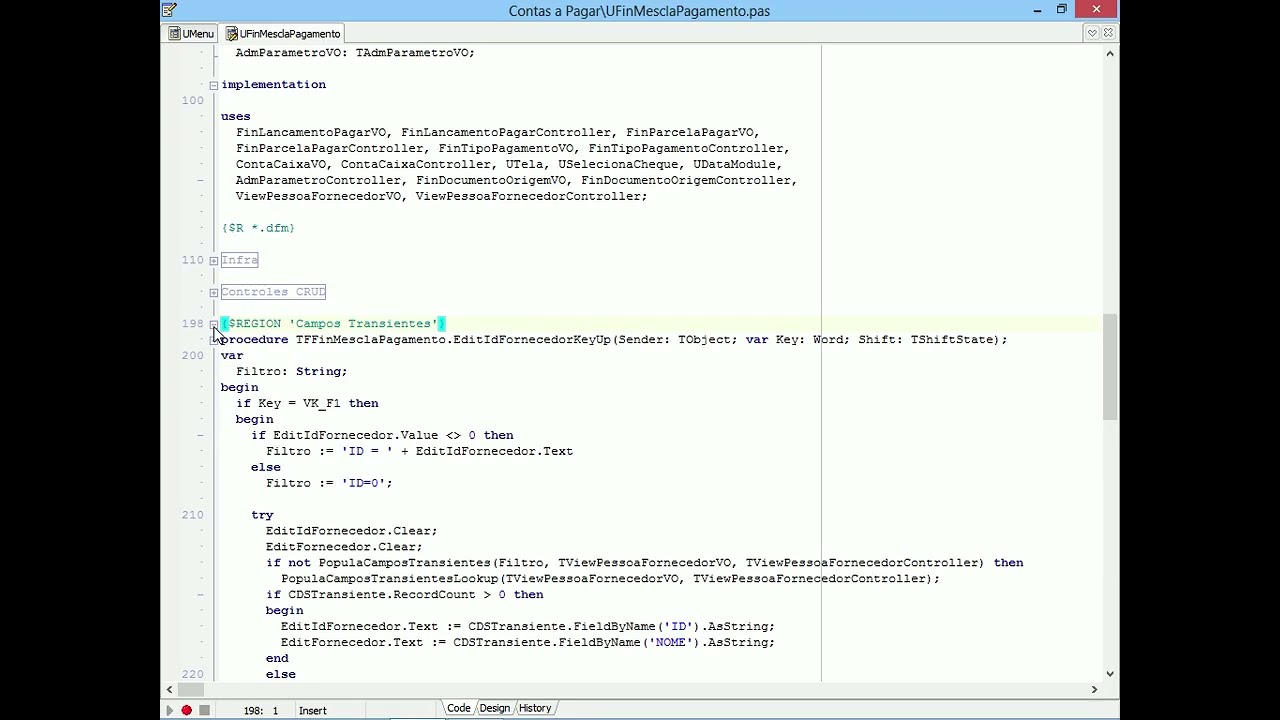Click the editor window icon in title bar
1280x720 pixels.
click(170, 10)
